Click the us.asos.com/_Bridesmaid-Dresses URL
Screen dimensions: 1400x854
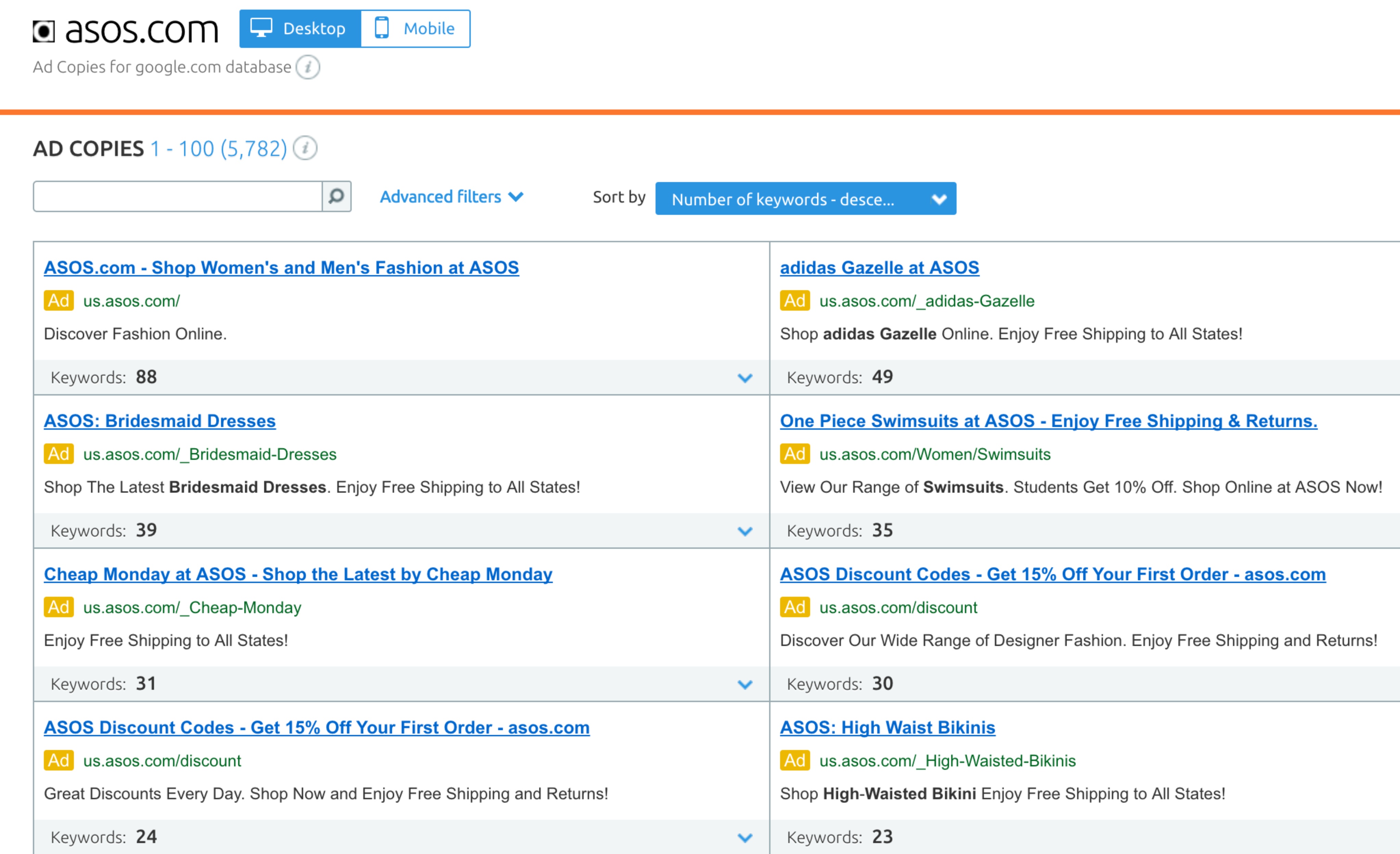pos(210,455)
